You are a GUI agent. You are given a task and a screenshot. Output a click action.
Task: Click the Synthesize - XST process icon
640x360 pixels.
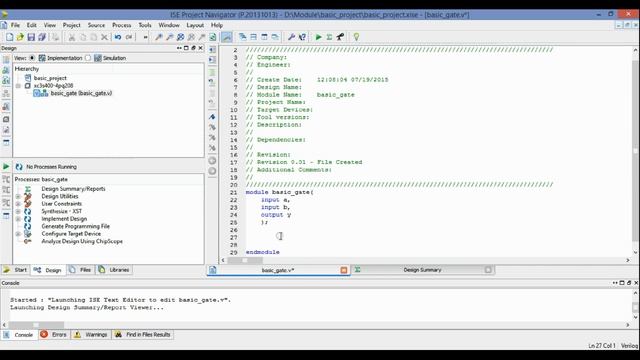coord(27,211)
